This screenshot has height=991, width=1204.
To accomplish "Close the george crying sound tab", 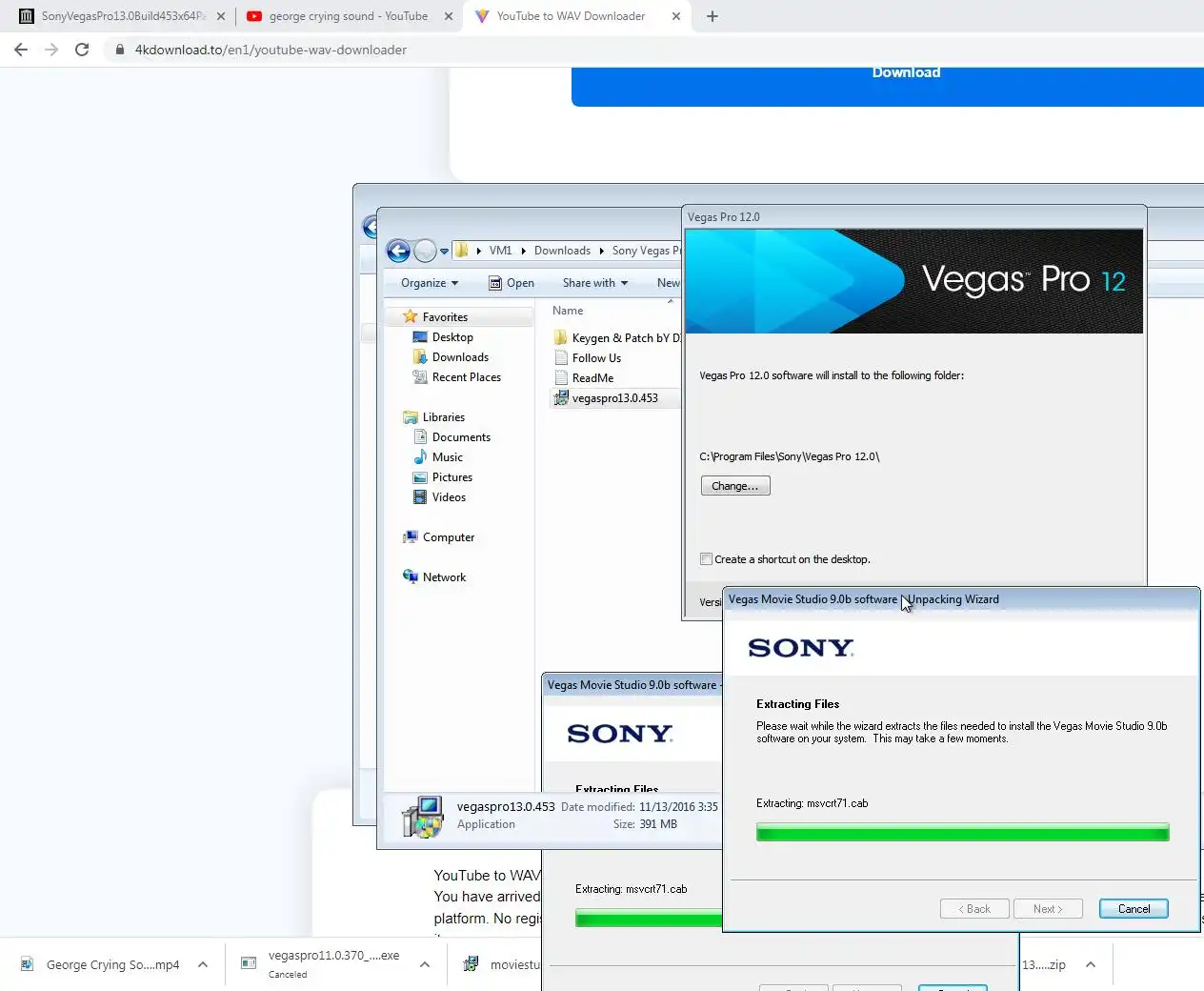I will coord(449,16).
